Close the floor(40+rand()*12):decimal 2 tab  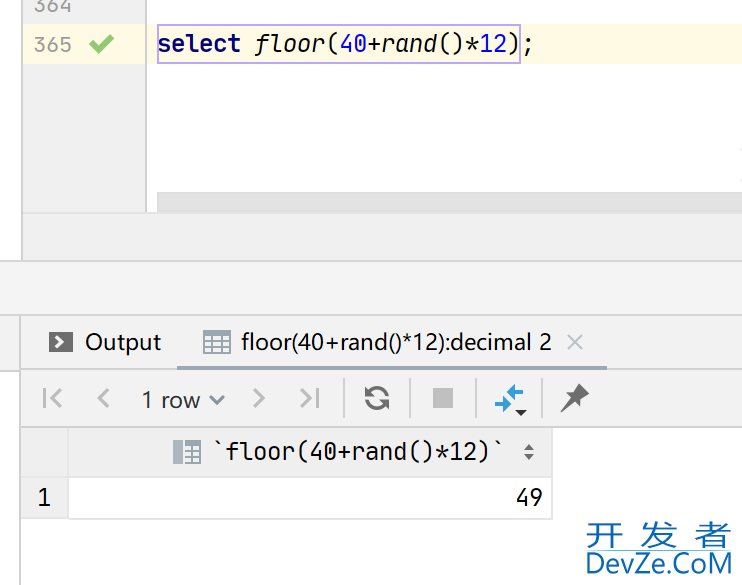[575, 342]
